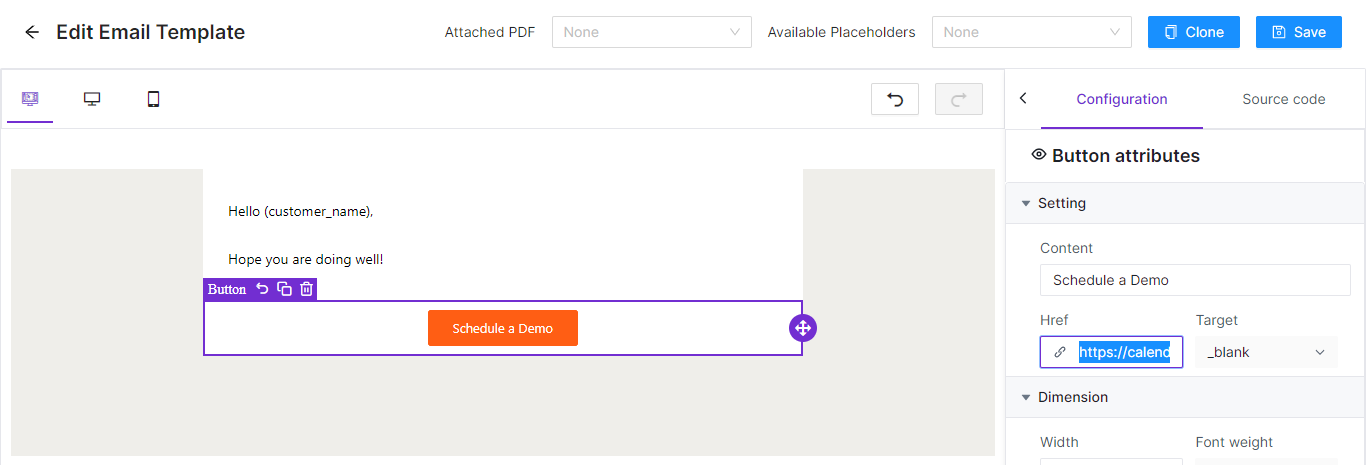
Task: Open the Target _blank dropdown
Action: pyautogui.click(x=1266, y=352)
